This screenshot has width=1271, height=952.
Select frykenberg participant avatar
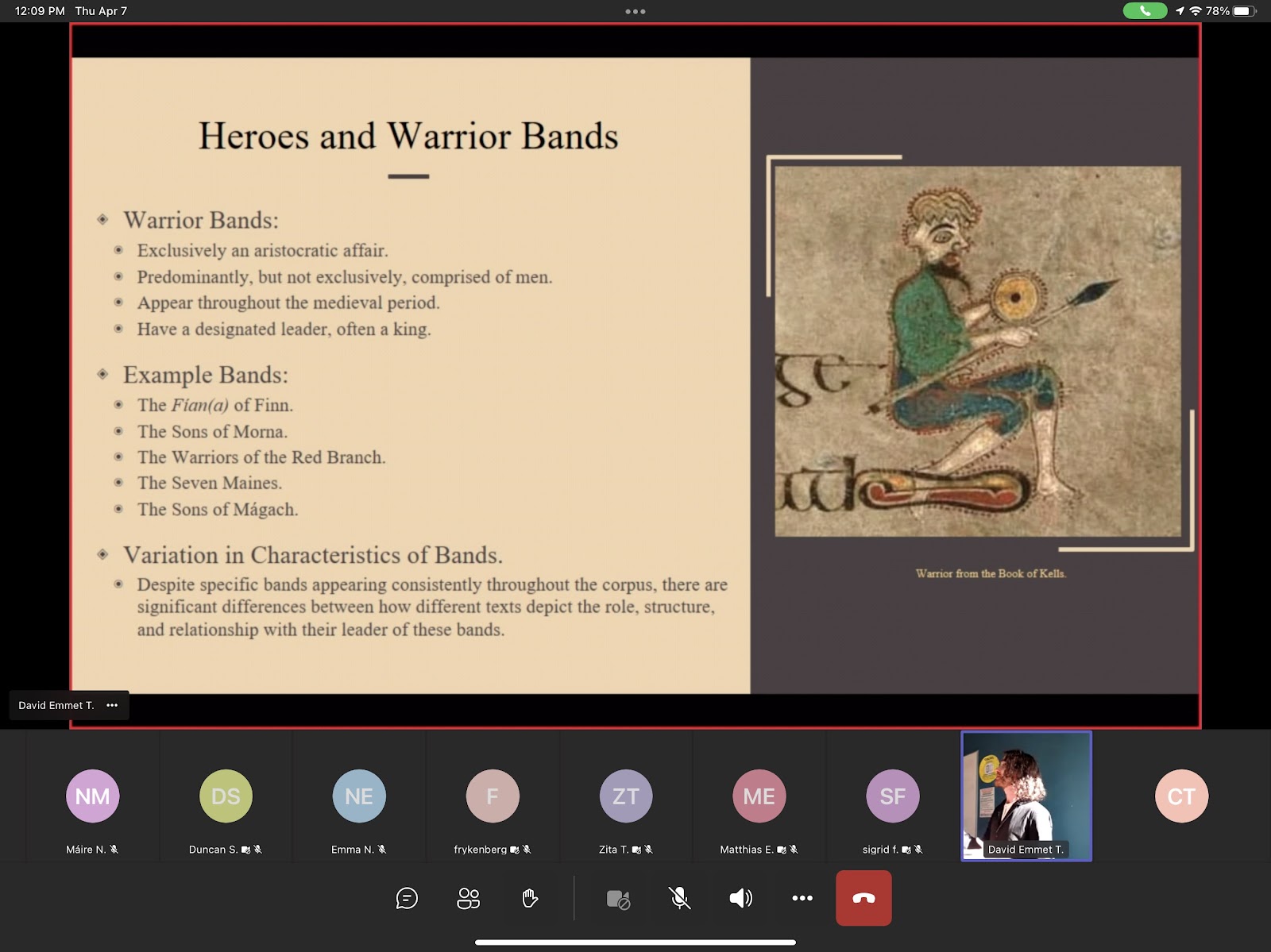click(x=493, y=796)
